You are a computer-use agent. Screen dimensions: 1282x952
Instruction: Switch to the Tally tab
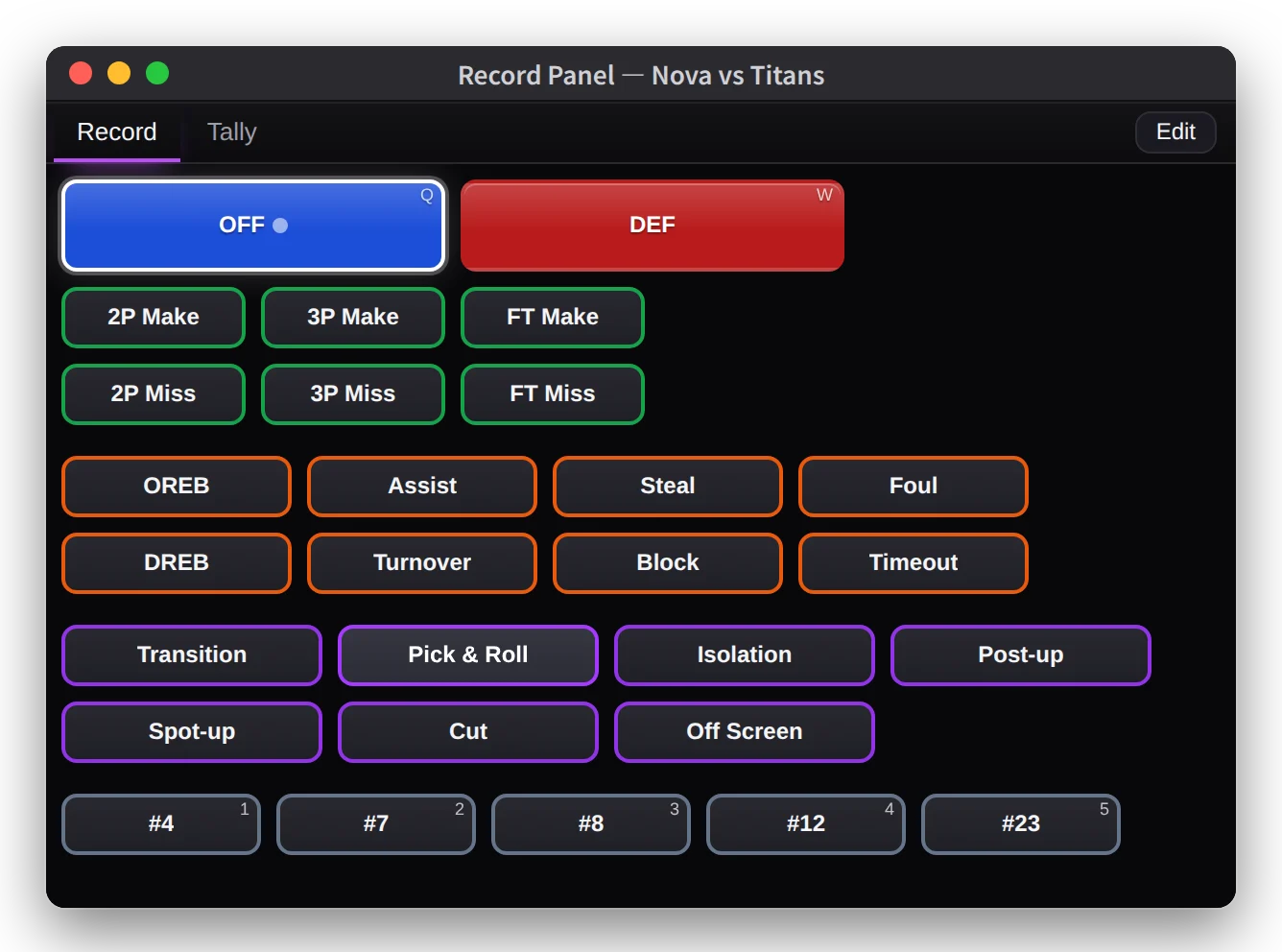tap(231, 132)
